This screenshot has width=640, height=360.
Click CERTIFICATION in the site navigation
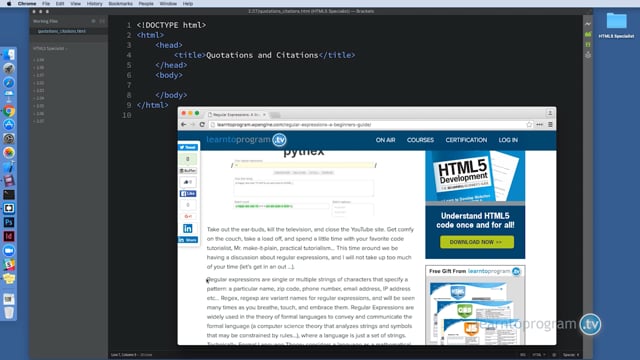[466, 140]
